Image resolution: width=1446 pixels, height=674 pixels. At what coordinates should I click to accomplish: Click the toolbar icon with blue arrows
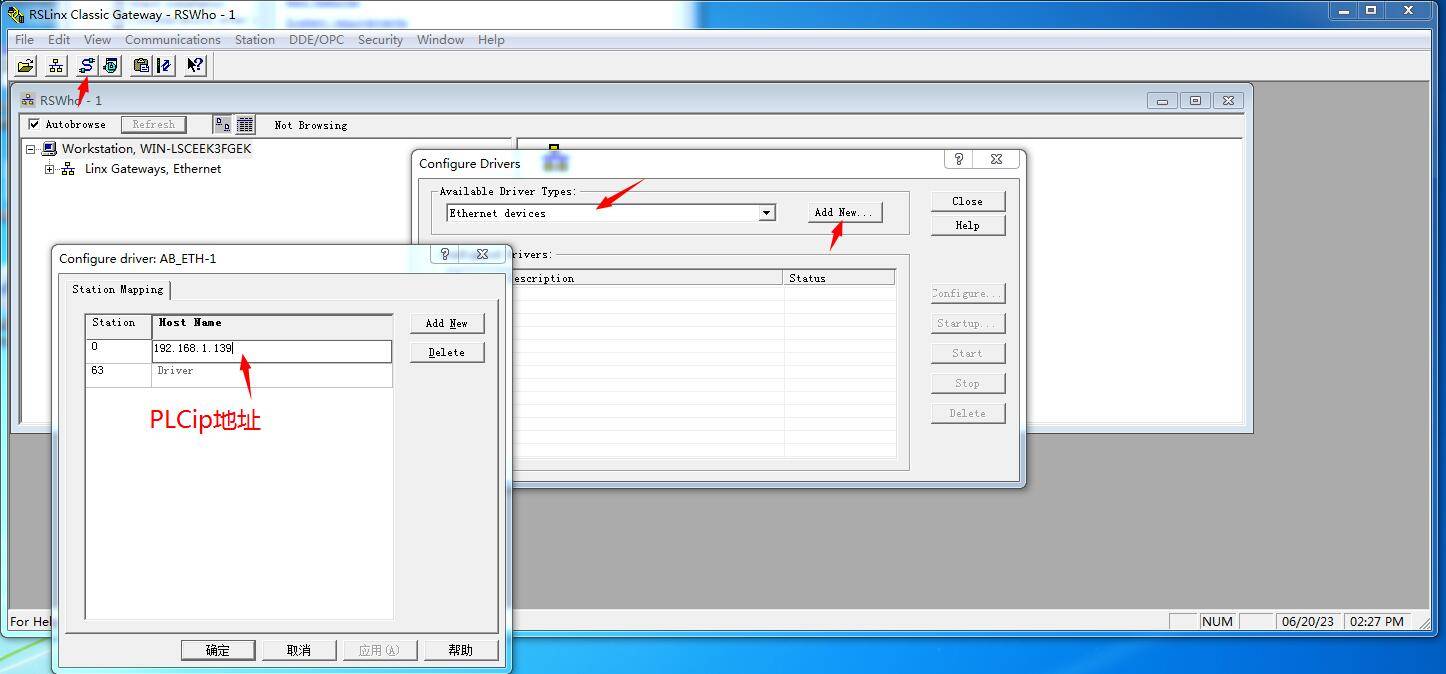point(165,66)
